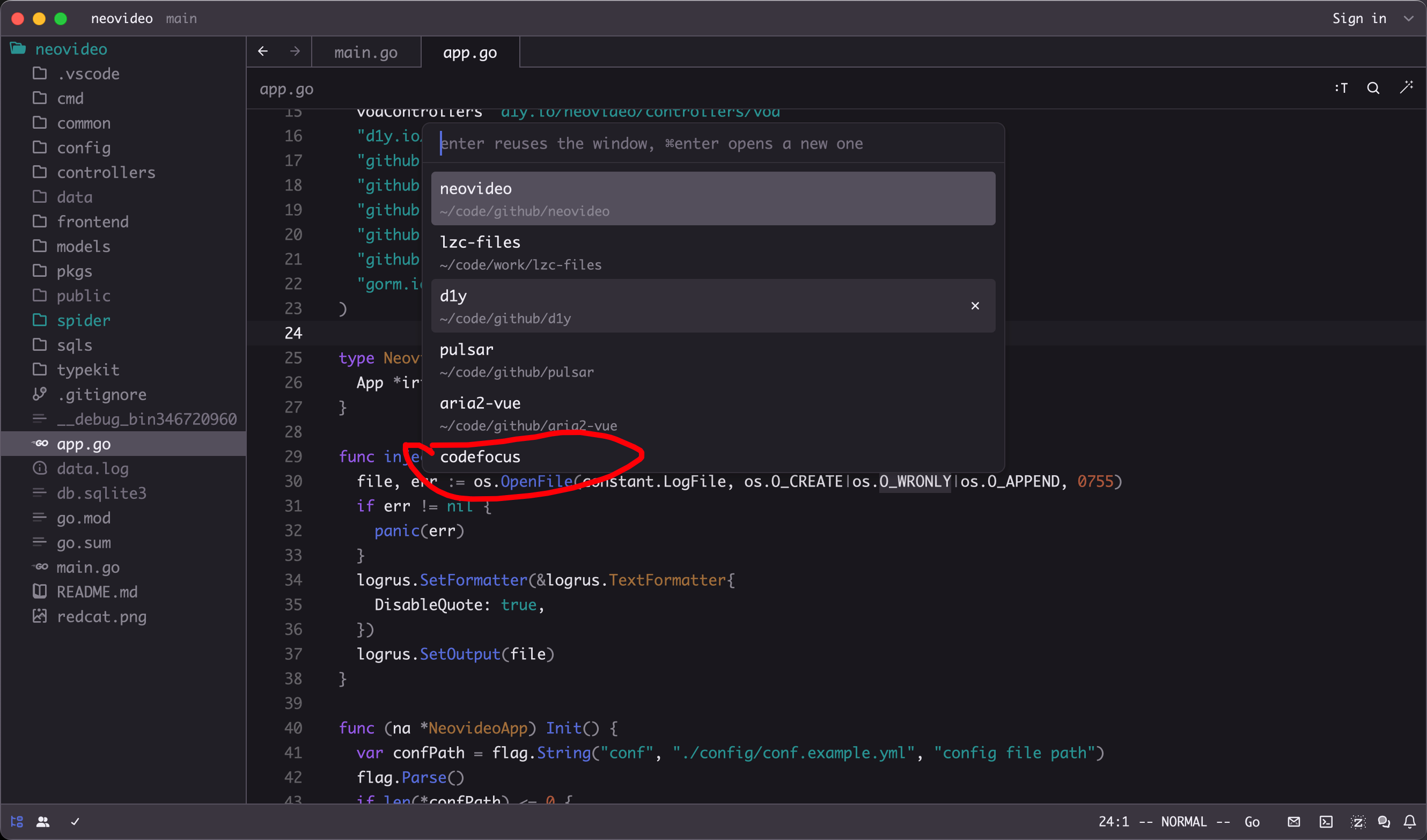The image size is (1427, 840).
Task: Open the notifications bell icon
Action: 1409,821
